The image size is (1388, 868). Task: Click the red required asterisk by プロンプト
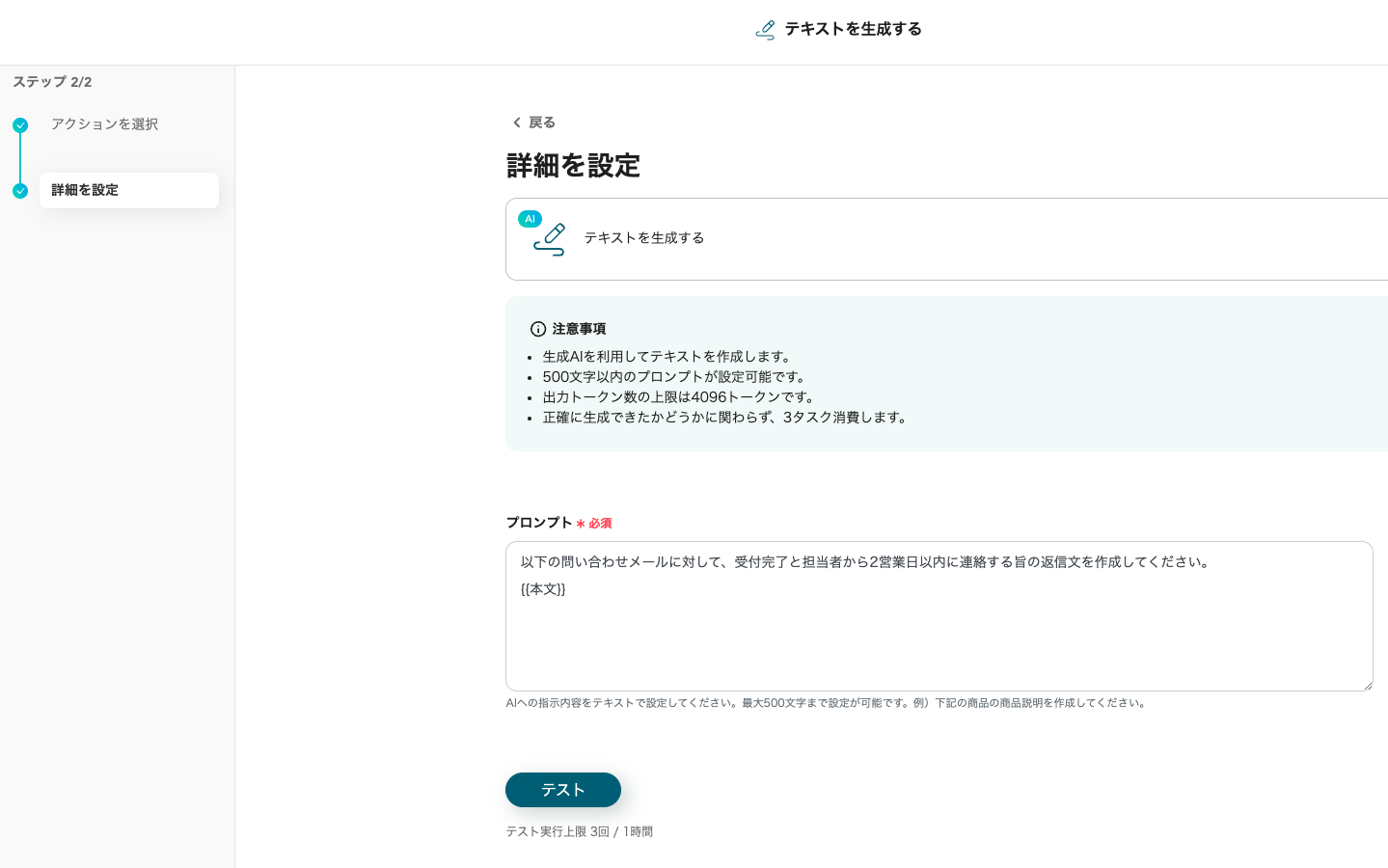(581, 524)
